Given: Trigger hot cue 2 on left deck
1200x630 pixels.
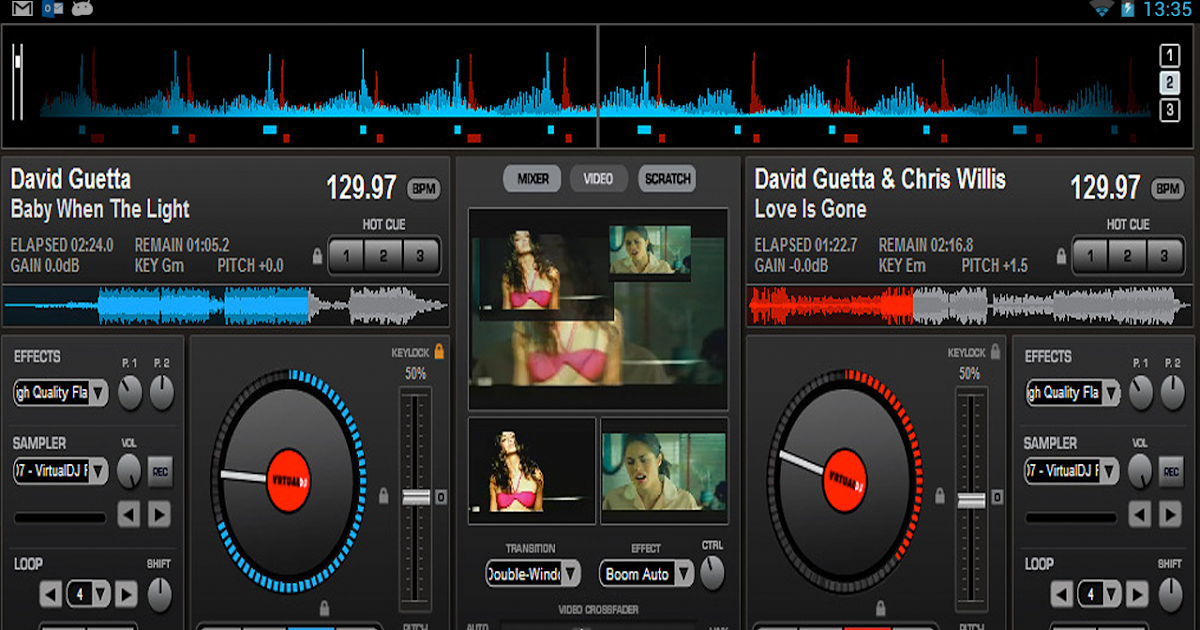Looking at the screenshot, I should pos(383,256).
